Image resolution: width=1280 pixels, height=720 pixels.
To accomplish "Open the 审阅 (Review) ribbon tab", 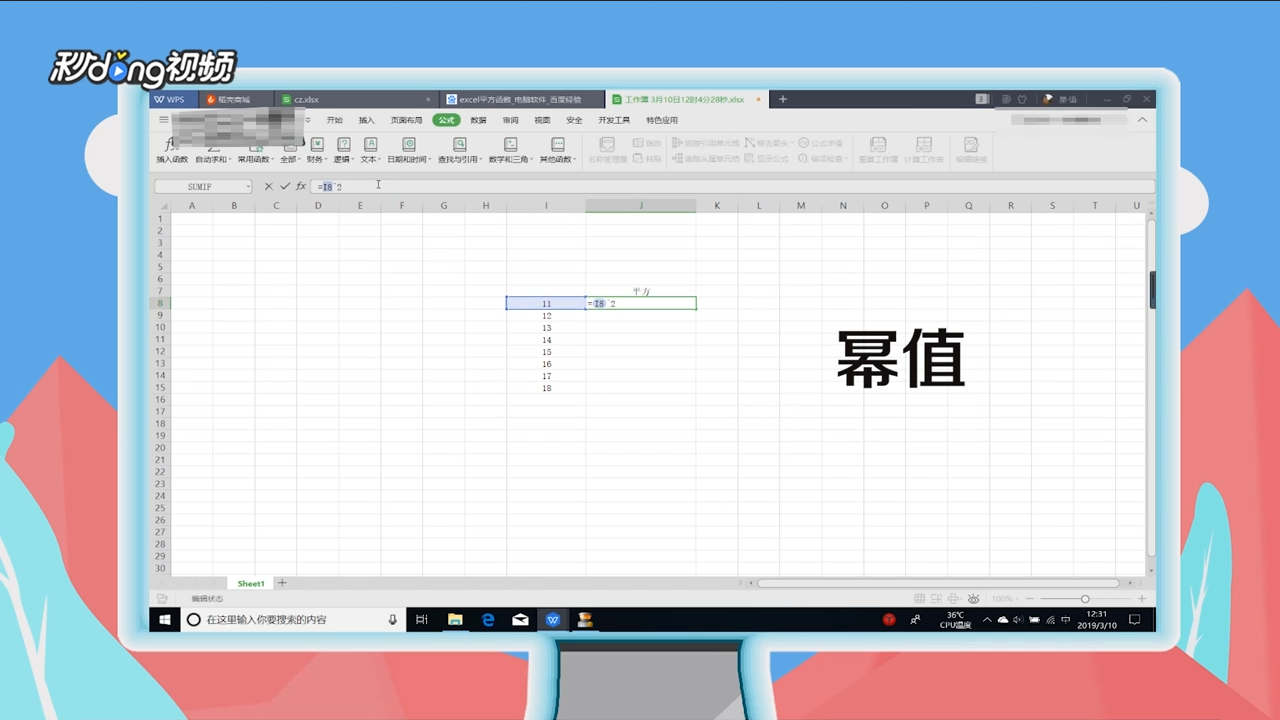I will [511, 120].
